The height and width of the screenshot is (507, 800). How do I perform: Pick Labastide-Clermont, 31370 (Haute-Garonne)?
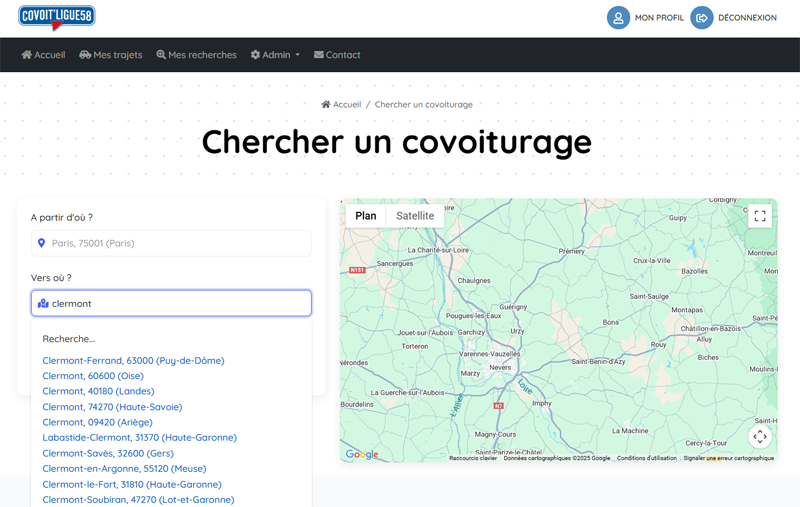(x=140, y=438)
